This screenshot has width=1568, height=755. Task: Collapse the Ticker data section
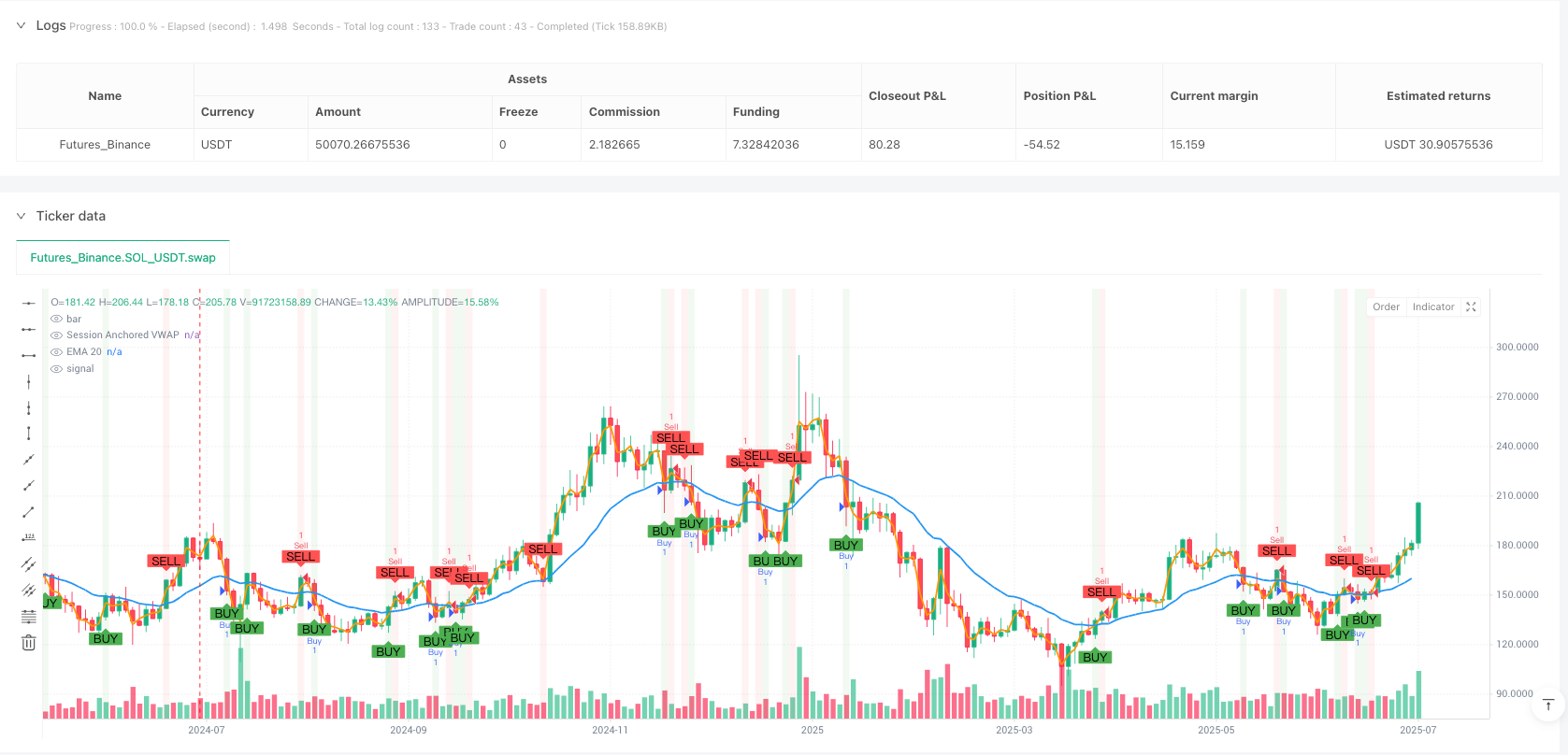click(x=21, y=216)
